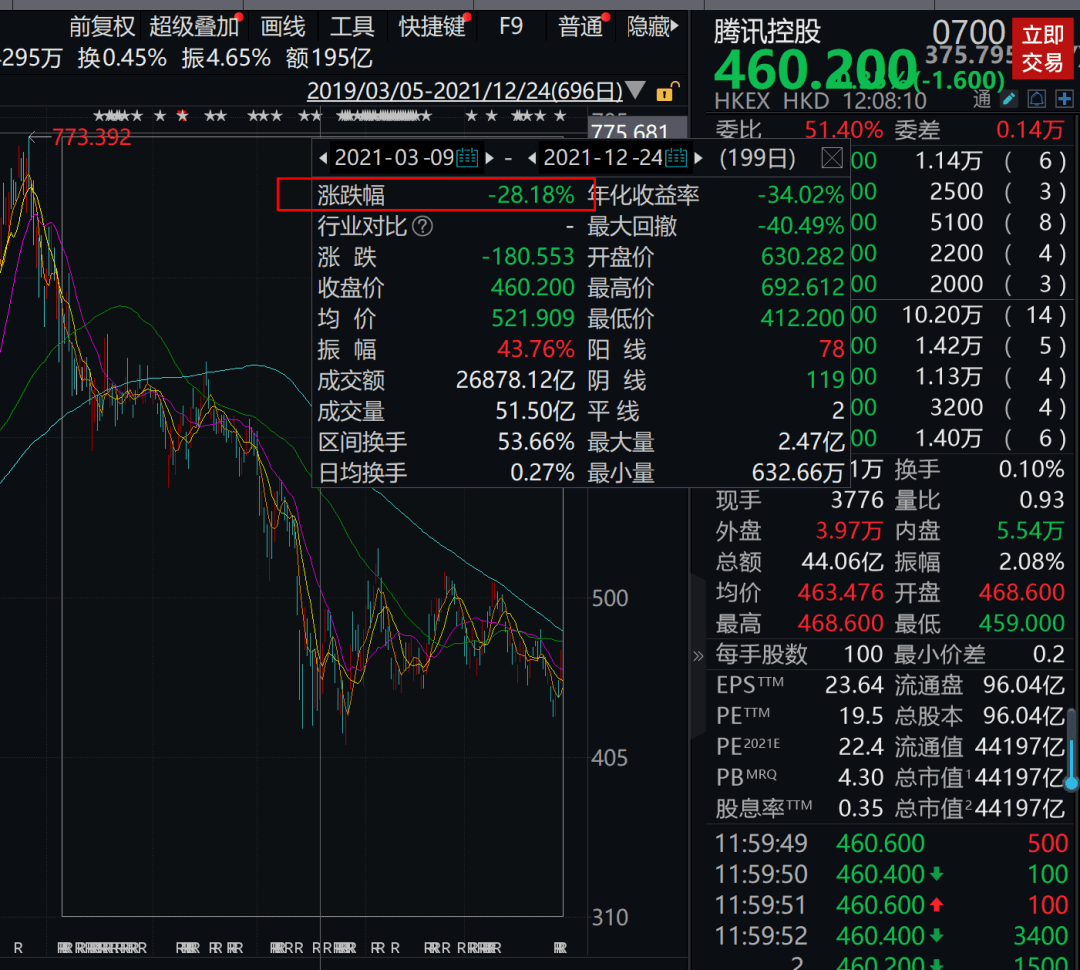The height and width of the screenshot is (970, 1080).
Task: Open the 前复权 price adjustment menu
Action: click(x=102, y=27)
